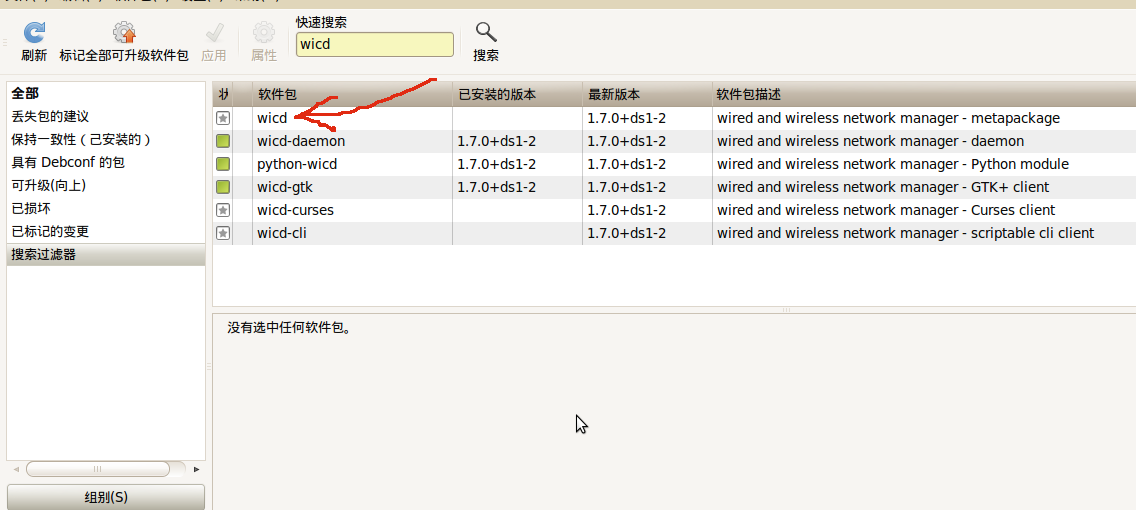Click the quick search field containing wicd
Viewport: 1136px width, 510px height.
375,44
